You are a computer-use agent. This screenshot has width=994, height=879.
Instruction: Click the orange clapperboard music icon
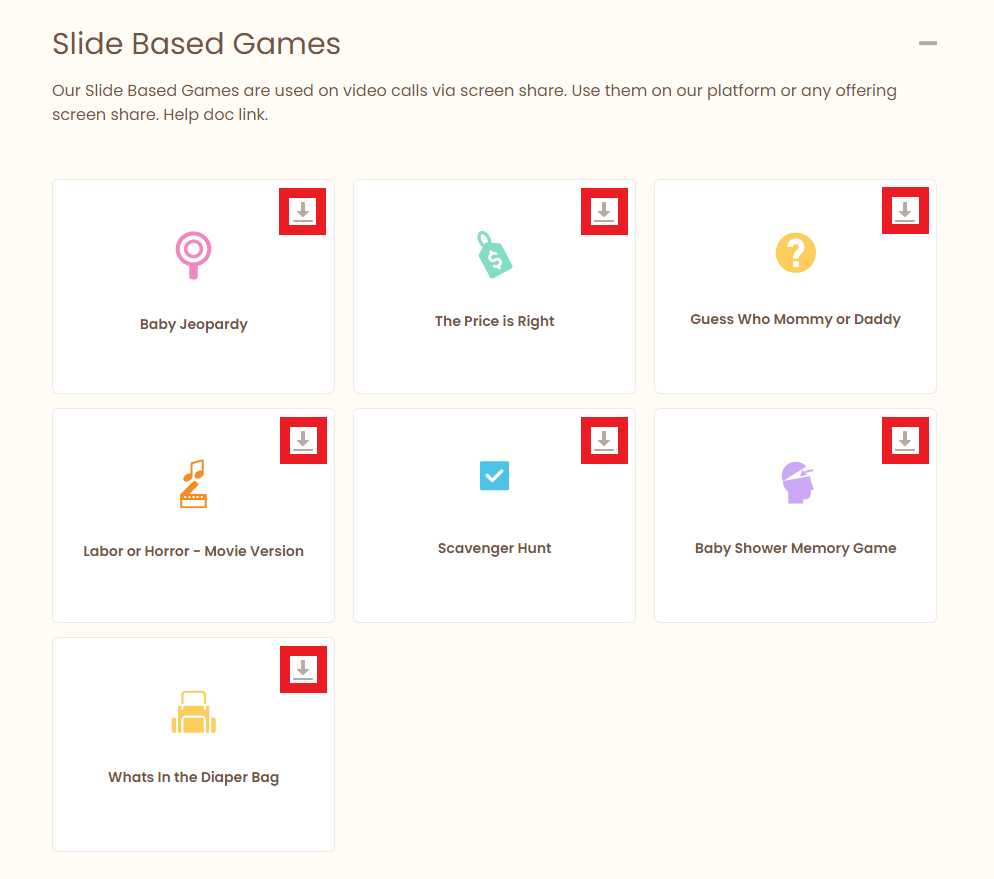point(193,484)
